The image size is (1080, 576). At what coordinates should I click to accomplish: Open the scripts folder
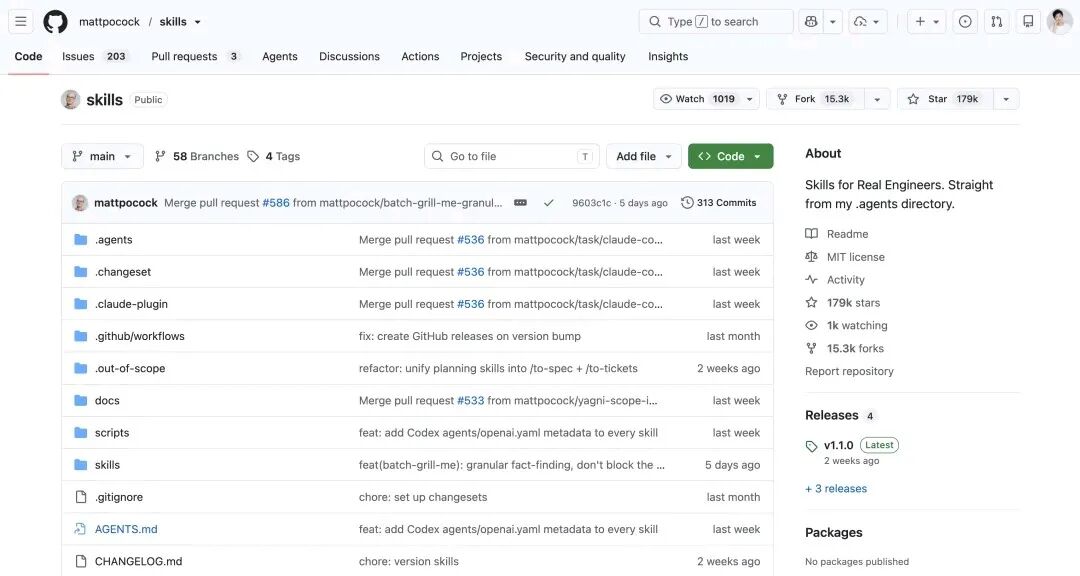click(x=112, y=433)
